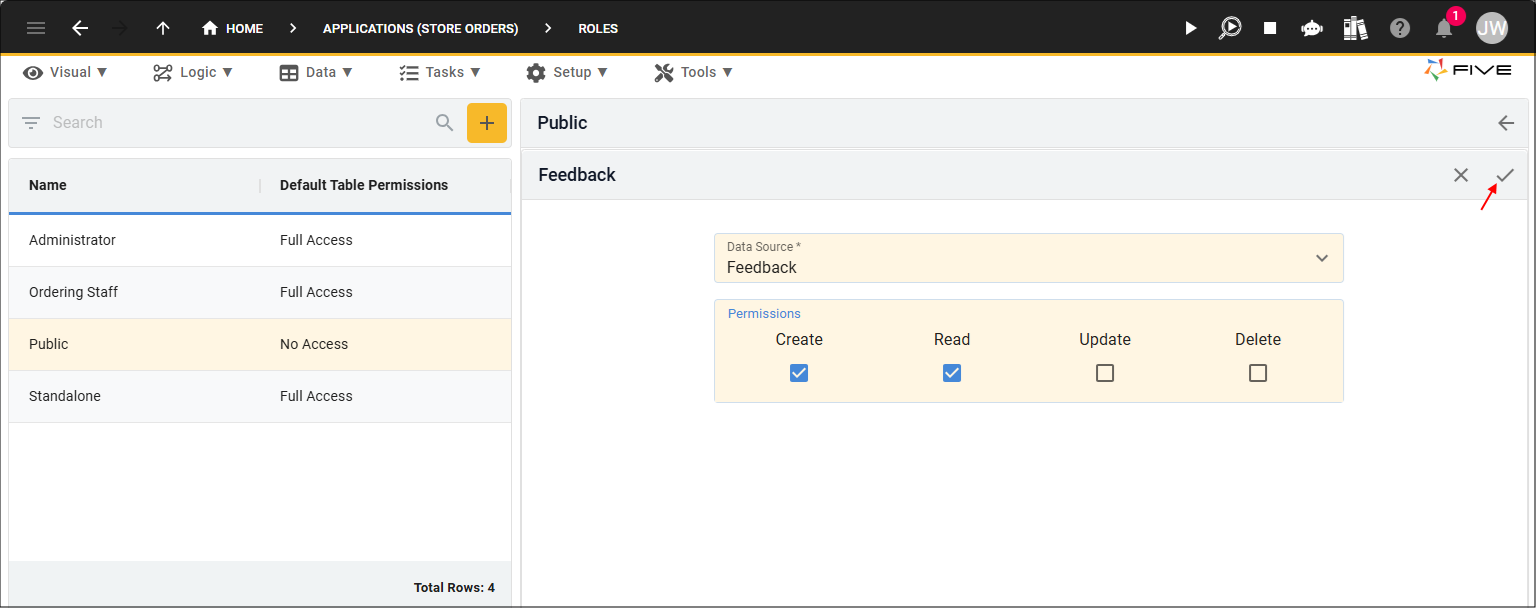This screenshot has height=608, width=1536.
Task: Sort by Name column header
Action: (48, 185)
